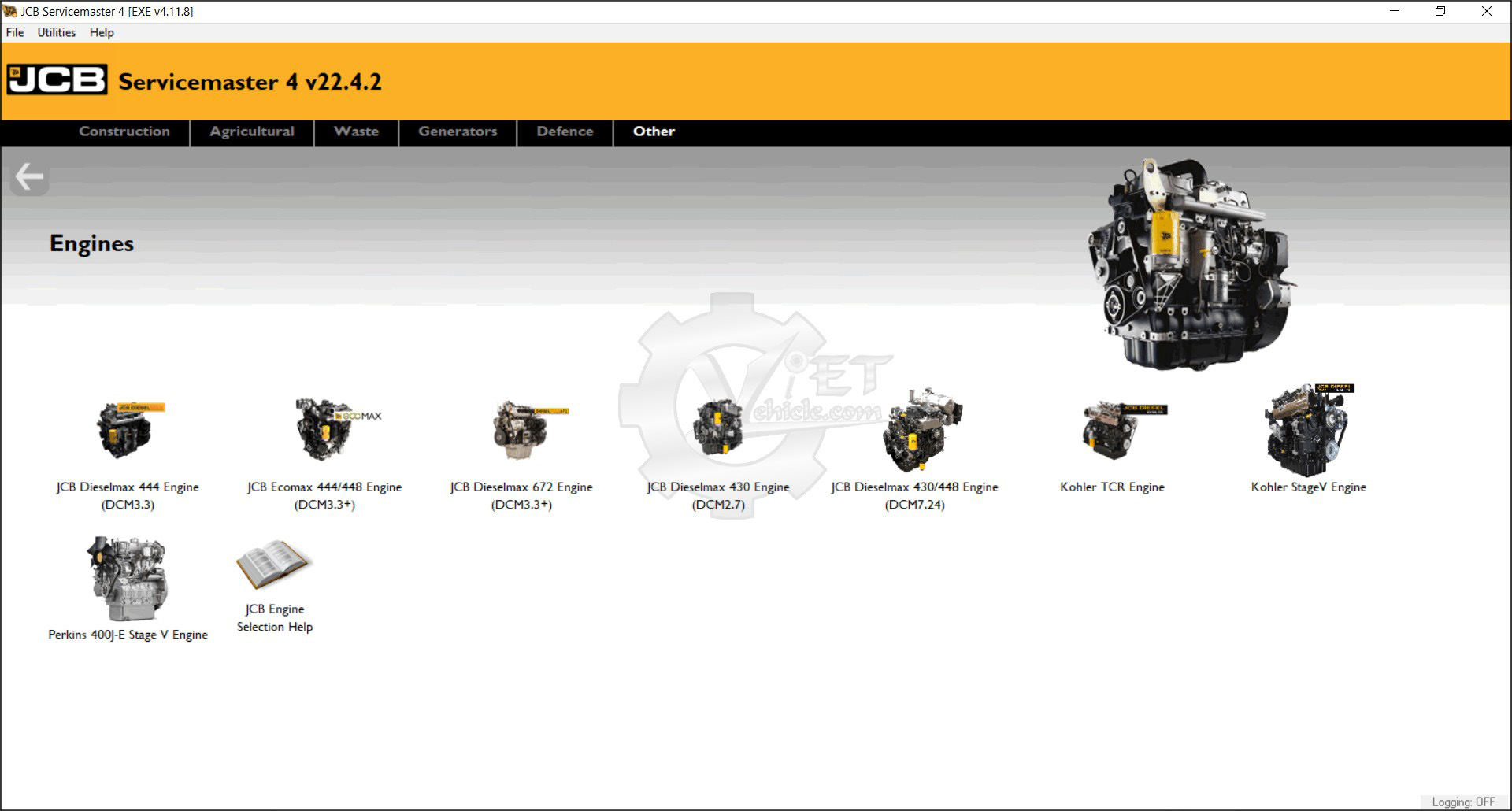Click the back arrow button
The height and width of the screenshot is (811, 1512).
point(30,177)
